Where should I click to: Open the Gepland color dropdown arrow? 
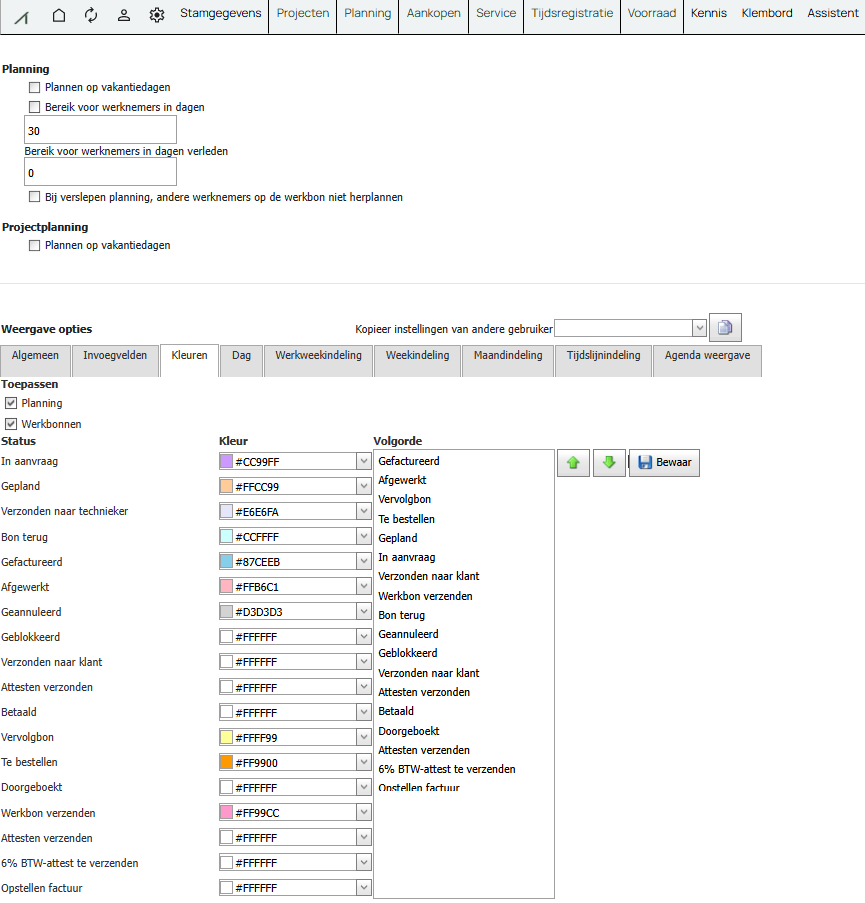363,487
